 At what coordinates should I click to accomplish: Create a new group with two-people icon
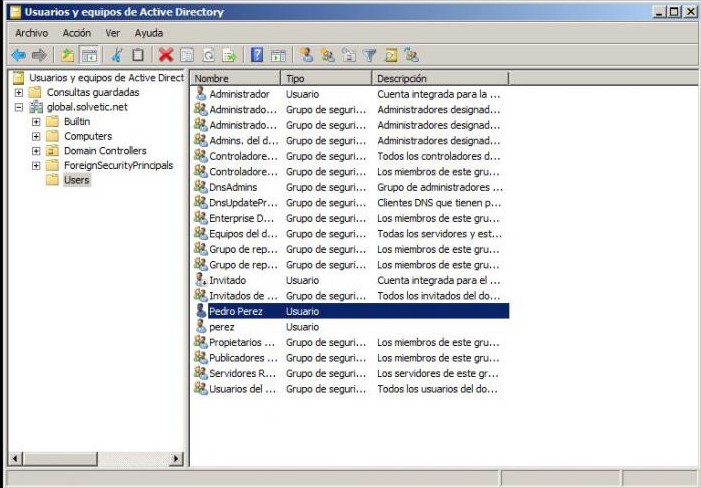[328, 55]
